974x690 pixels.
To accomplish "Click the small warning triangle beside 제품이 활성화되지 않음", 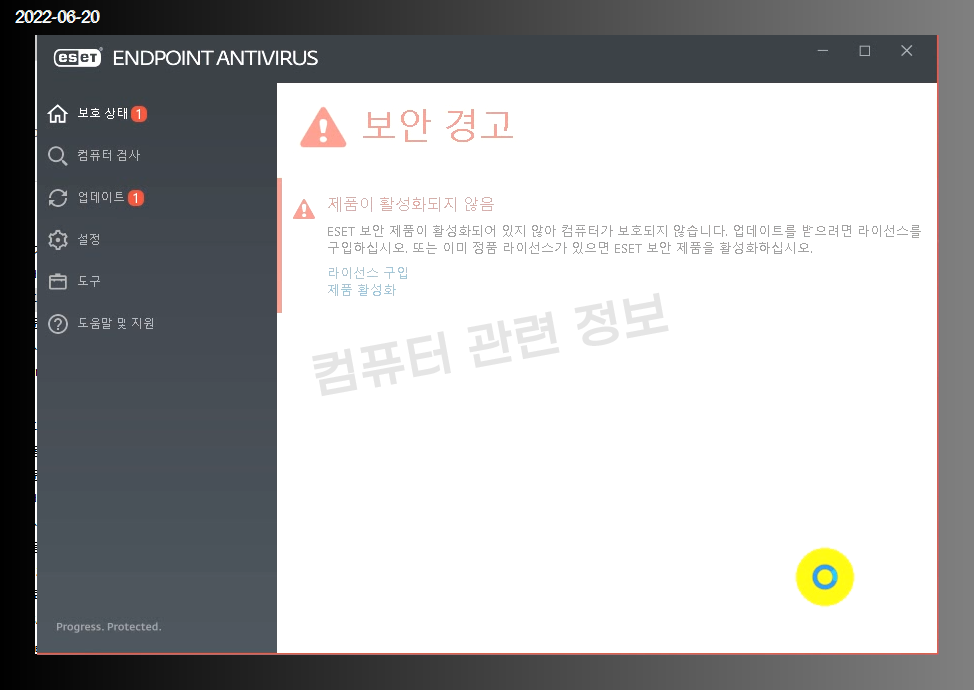I will [x=304, y=209].
